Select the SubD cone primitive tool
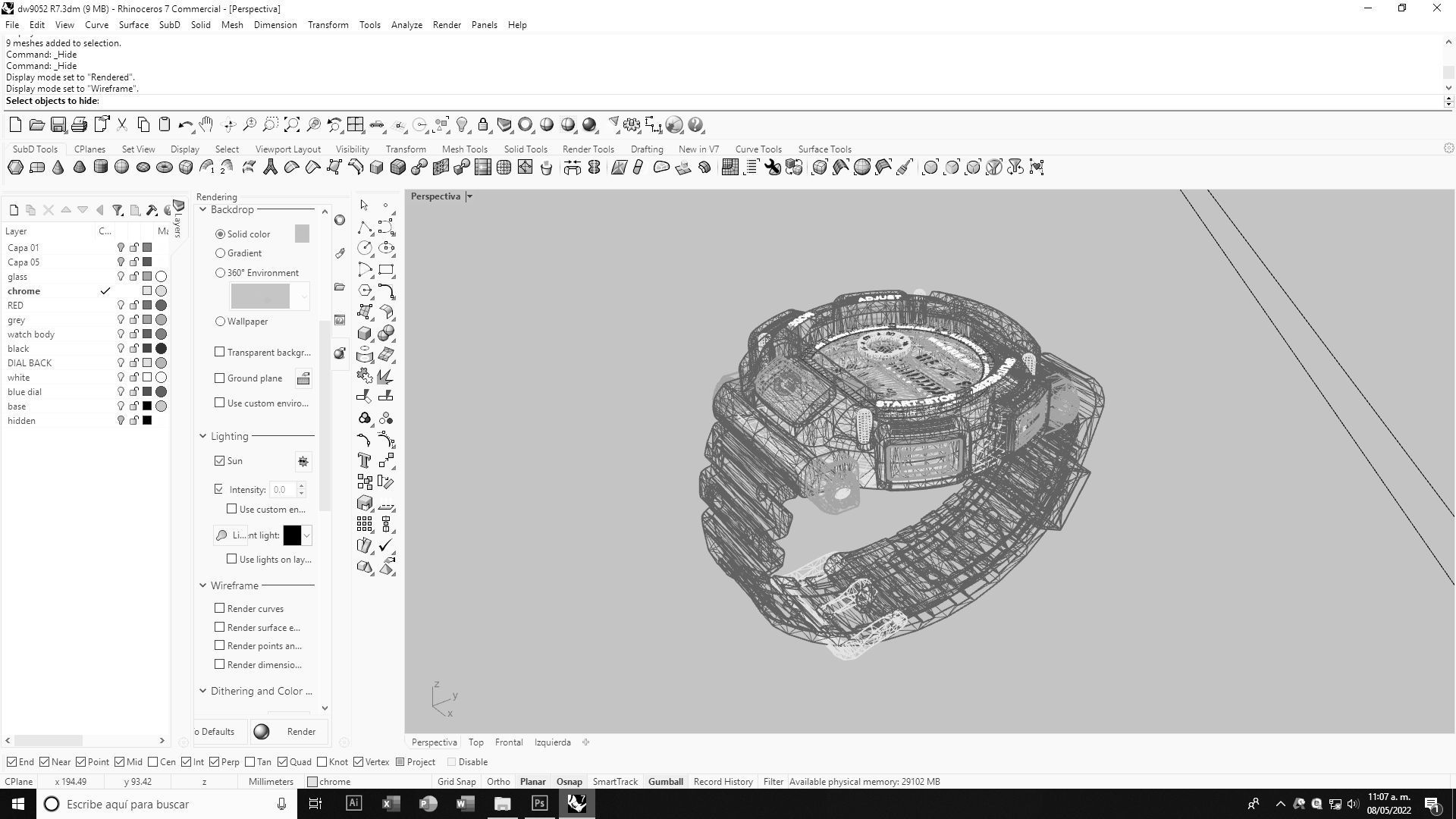Image resolution: width=1456 pixels, height=819 pixels. click(58, 168)
